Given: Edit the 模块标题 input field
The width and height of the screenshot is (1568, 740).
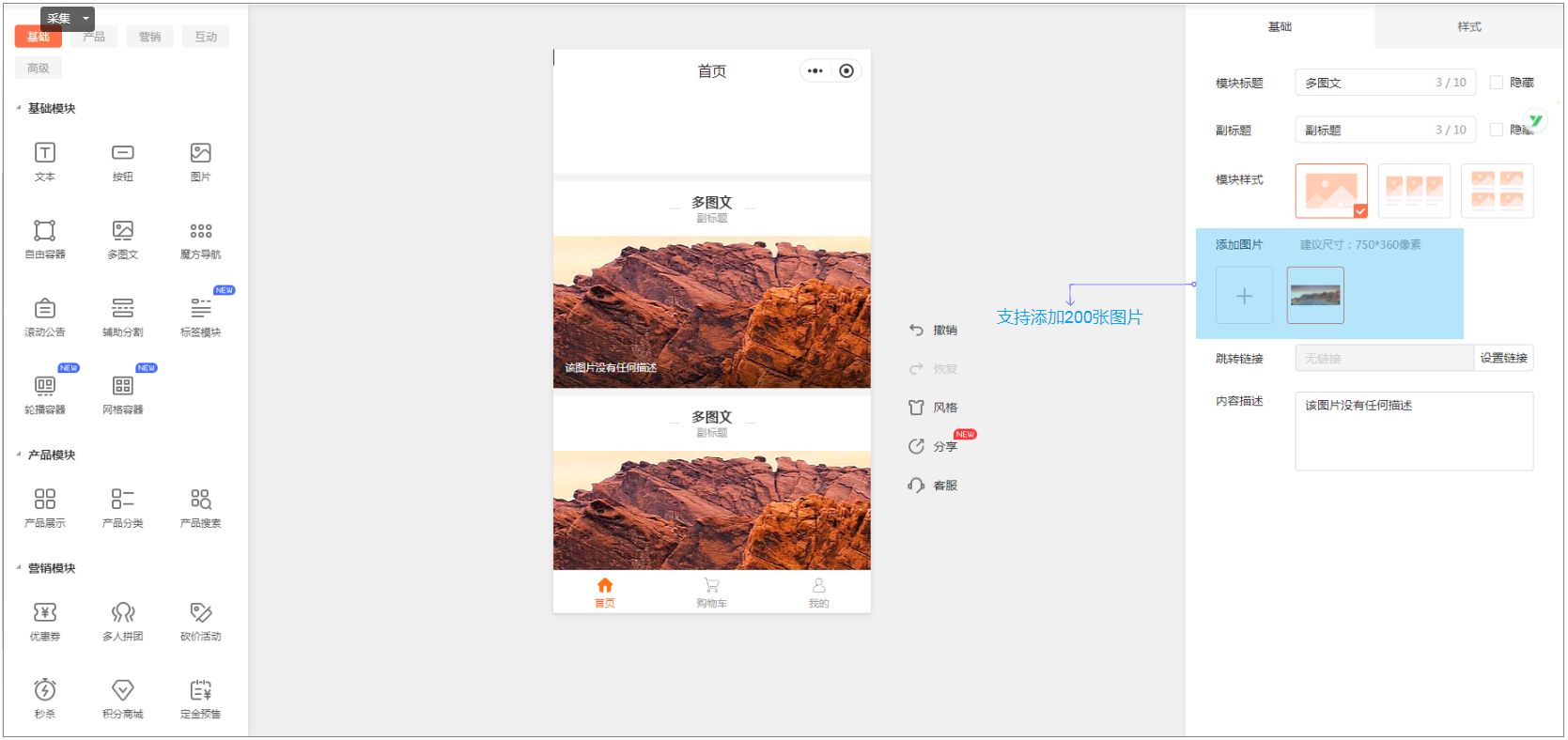Looking at the screenshot, I should click(1385, 83).
